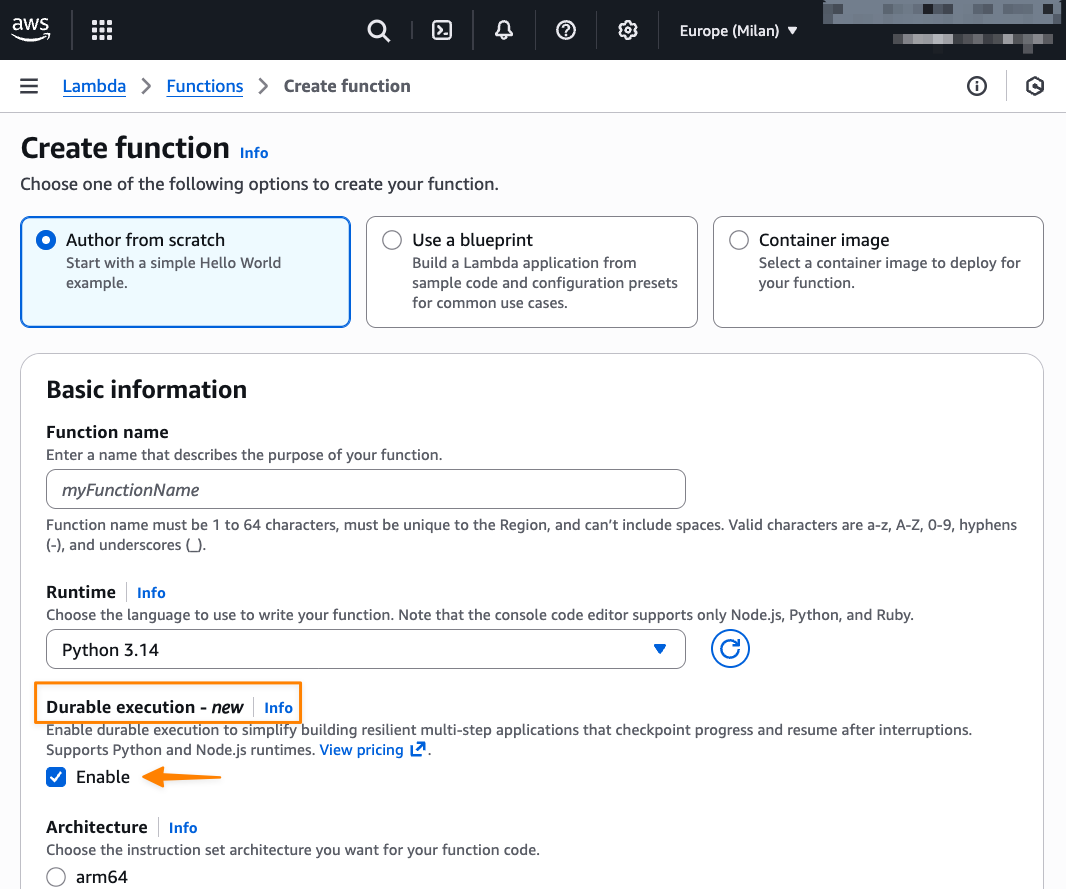
Task: Click the myFunctionName input field
Action: [366, 488]
